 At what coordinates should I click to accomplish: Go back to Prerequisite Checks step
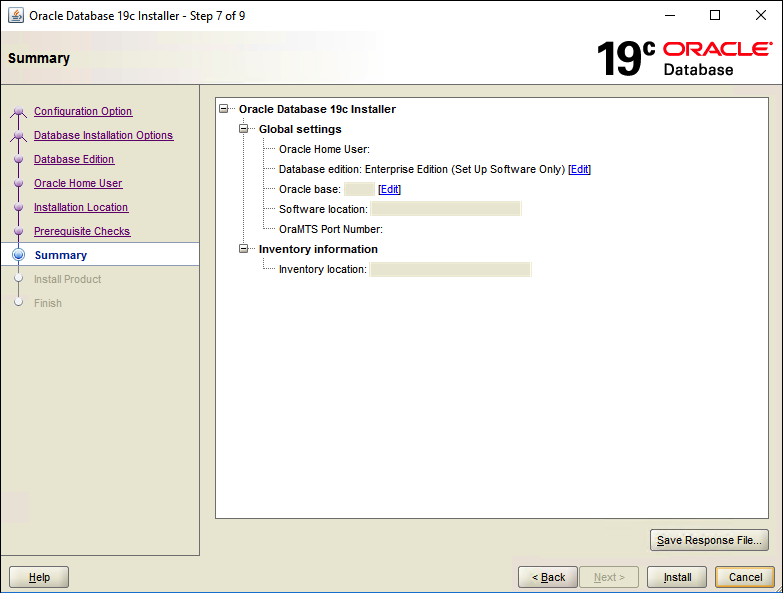[82, 231]
